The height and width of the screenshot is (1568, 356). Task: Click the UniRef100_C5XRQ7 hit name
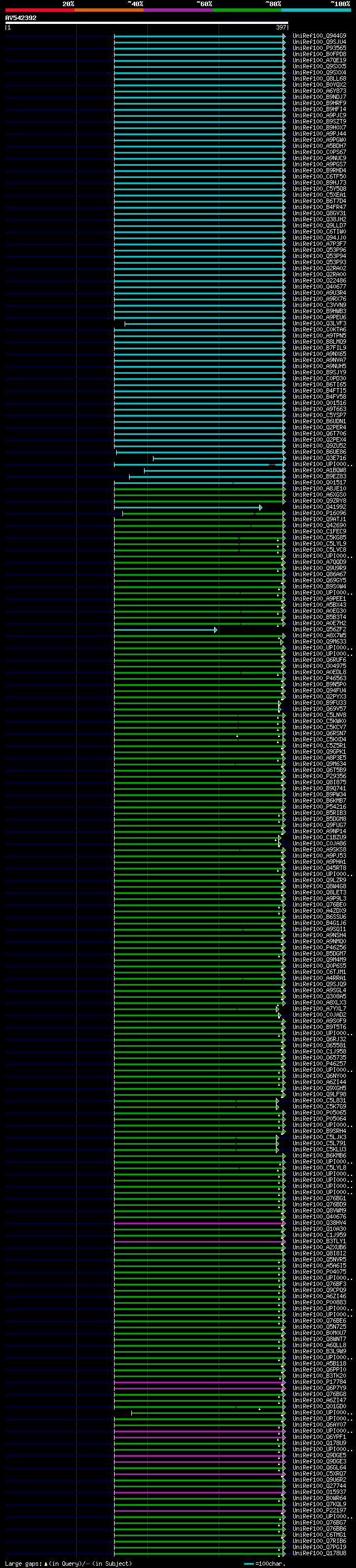(x=319, y=1473)
